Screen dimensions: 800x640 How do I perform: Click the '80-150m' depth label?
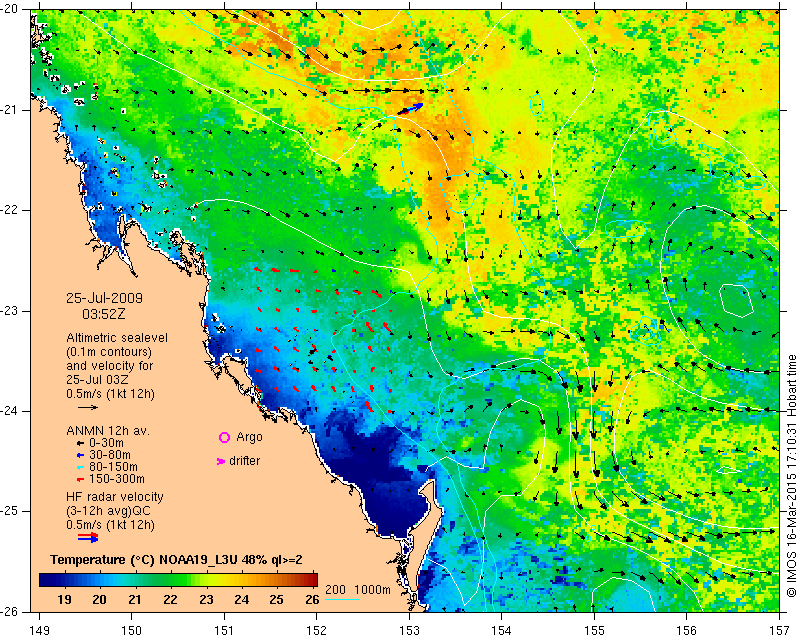click(113, 466)
